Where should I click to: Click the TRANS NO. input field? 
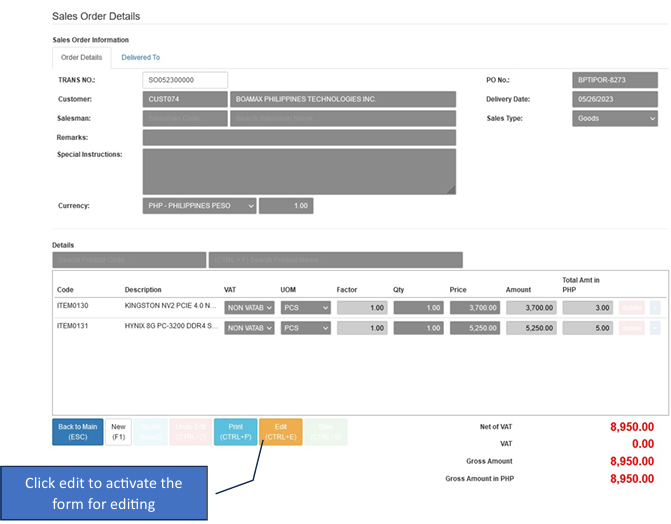(x=185, y=80)
